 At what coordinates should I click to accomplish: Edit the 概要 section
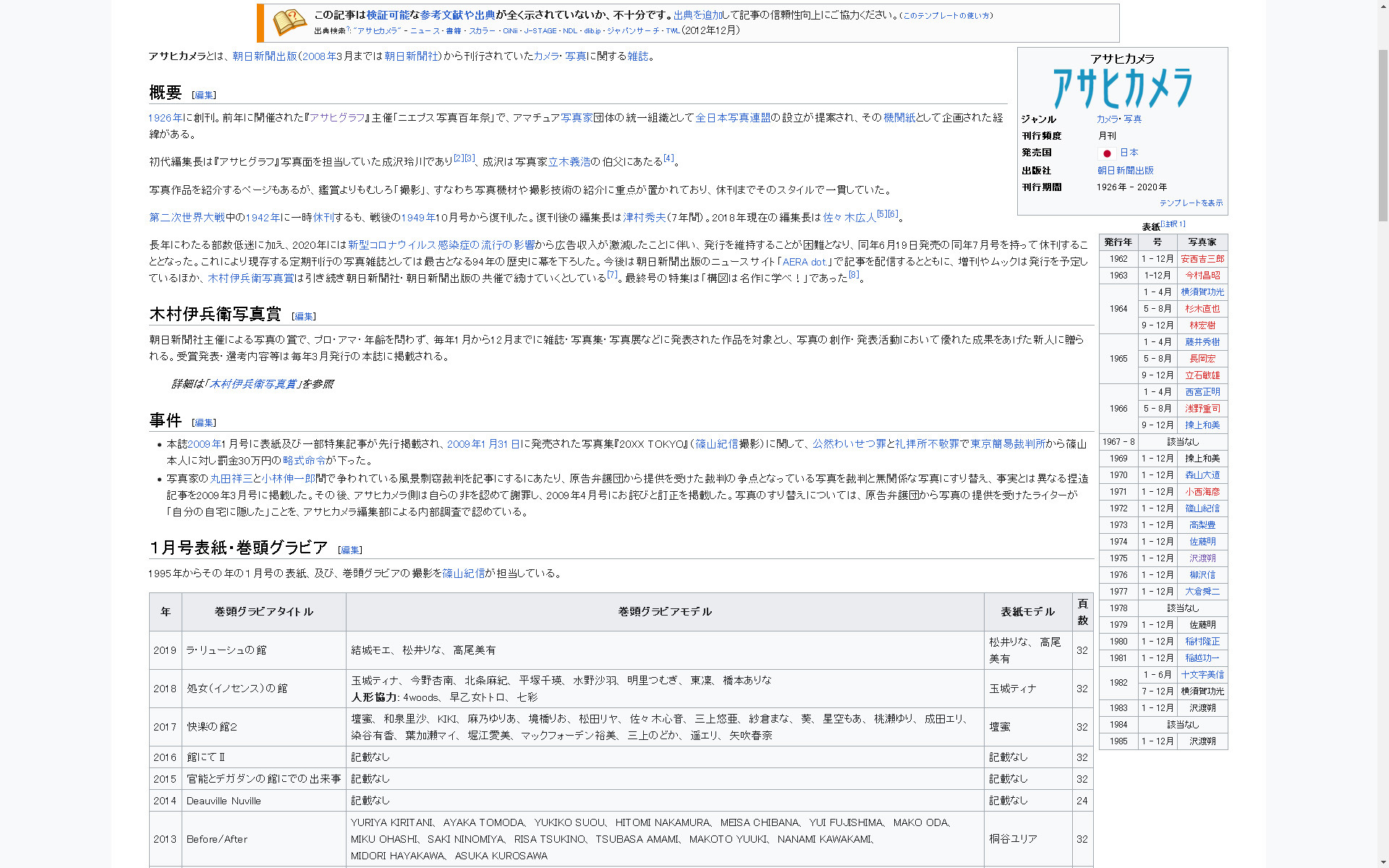(204, 95)
